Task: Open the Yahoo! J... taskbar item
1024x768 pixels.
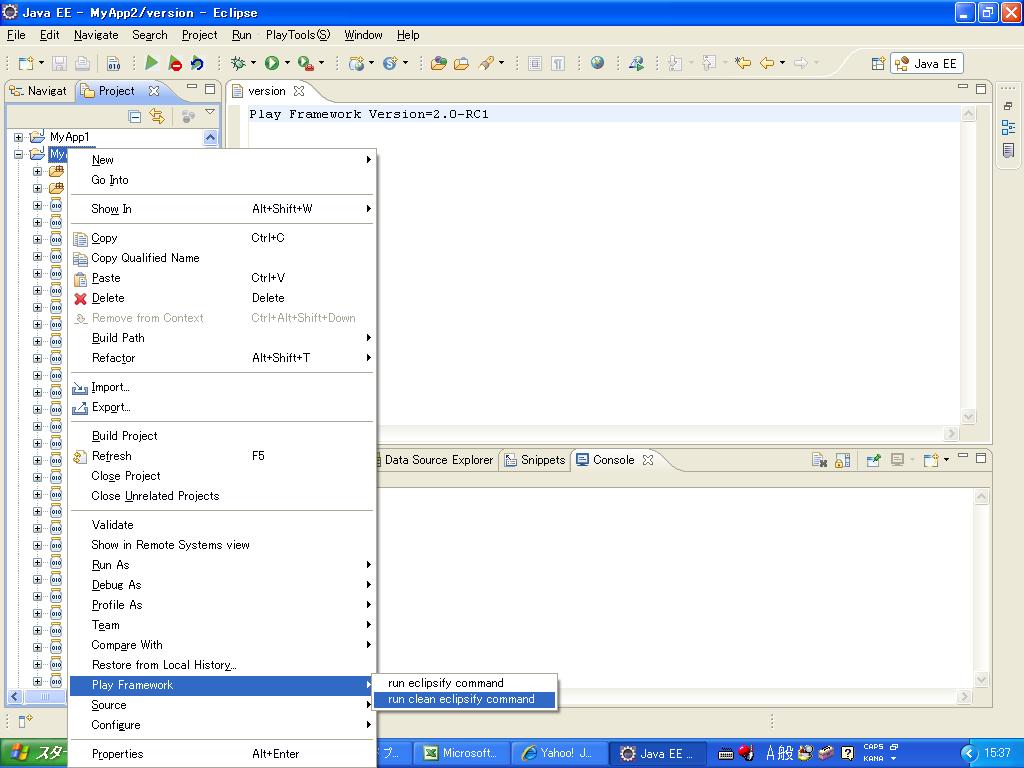Action: pyautogui.click(x=558, y=754)
